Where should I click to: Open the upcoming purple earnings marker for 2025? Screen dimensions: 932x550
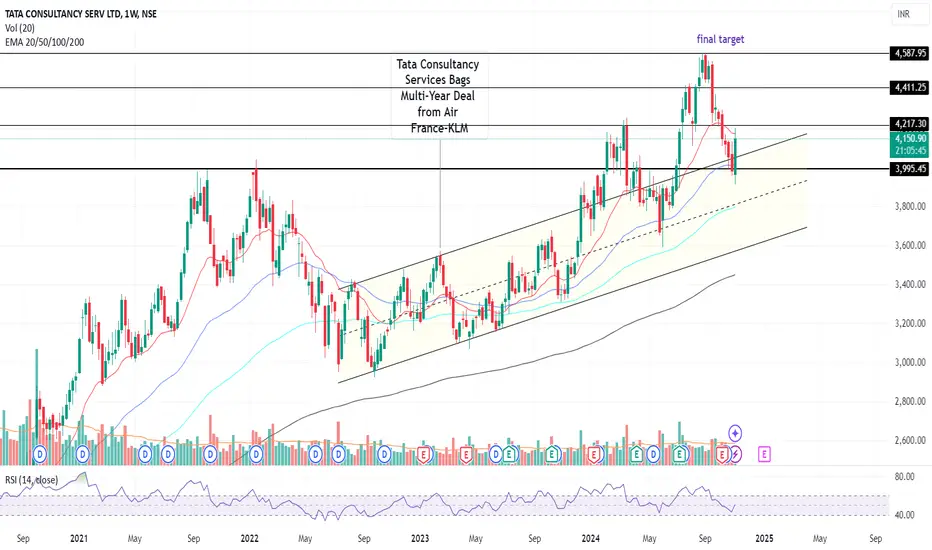(x=764, y=455)
